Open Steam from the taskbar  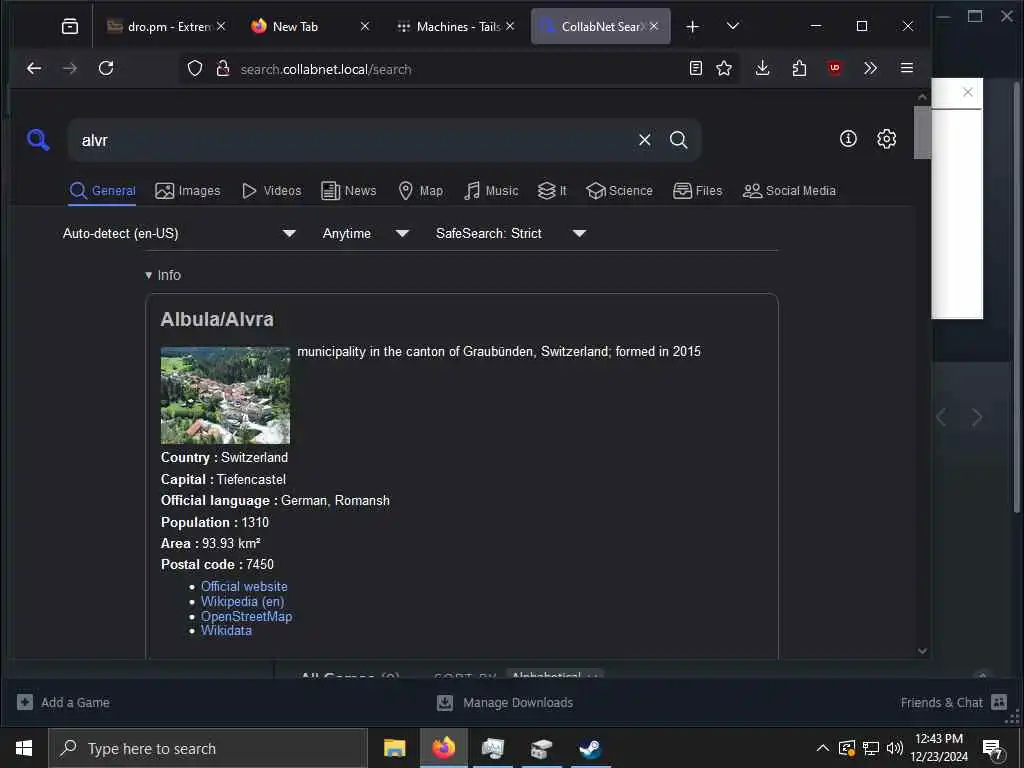[590, 748]
